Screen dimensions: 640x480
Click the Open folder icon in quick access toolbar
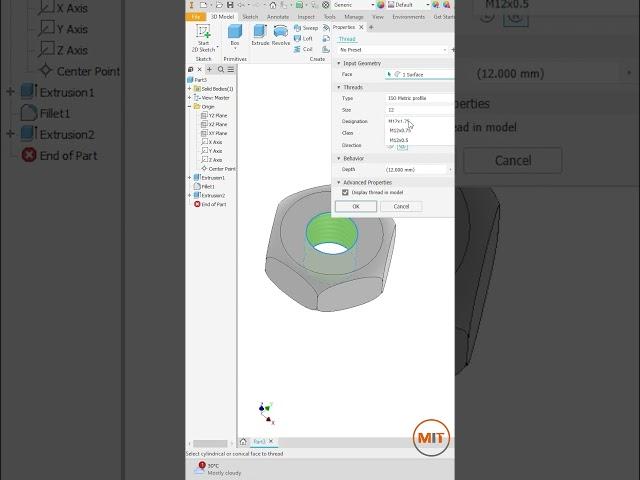pyautogui.click(x=219, y=5)
